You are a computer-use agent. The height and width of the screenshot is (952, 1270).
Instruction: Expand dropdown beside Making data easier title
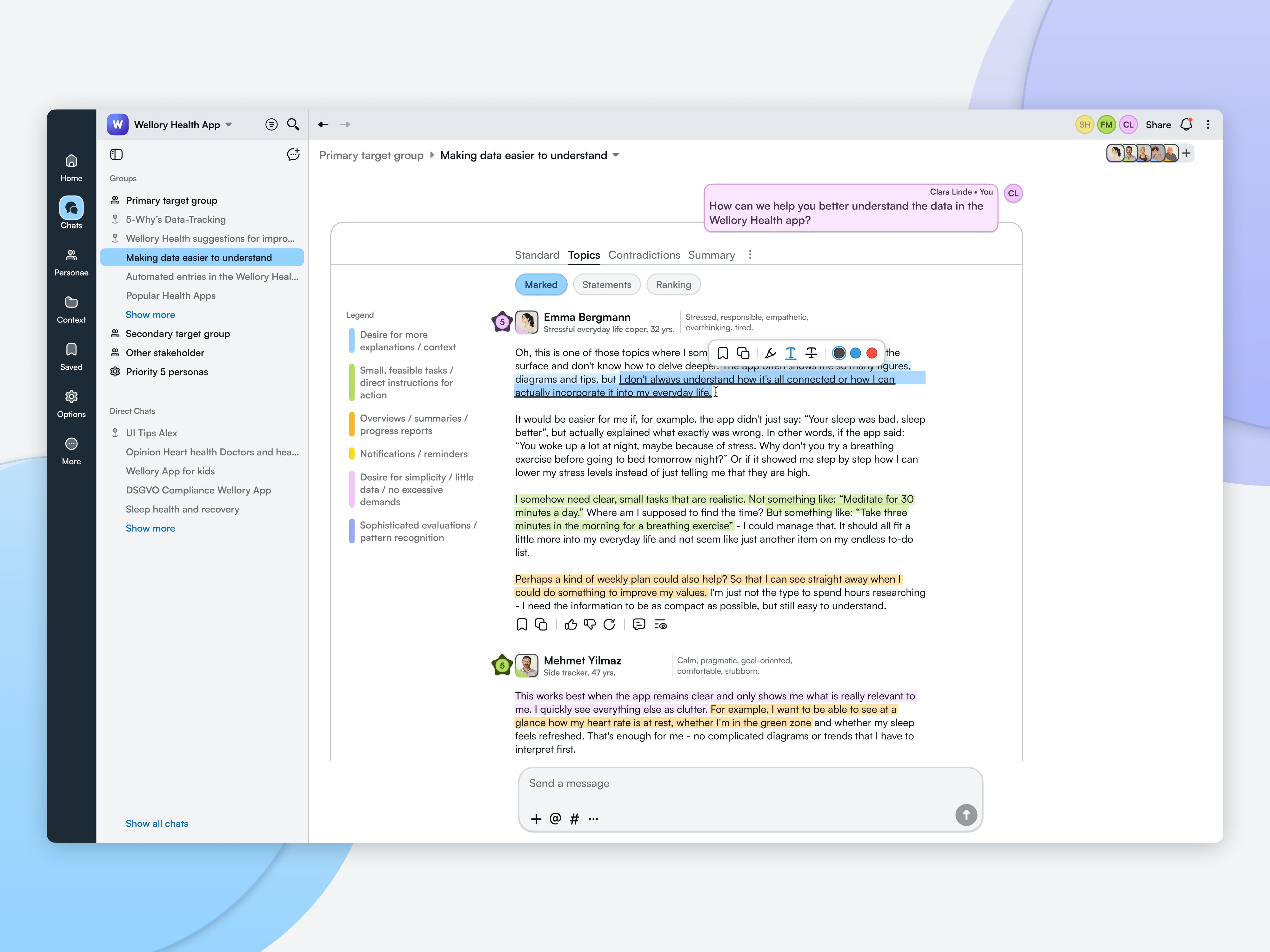pos(616,155)
